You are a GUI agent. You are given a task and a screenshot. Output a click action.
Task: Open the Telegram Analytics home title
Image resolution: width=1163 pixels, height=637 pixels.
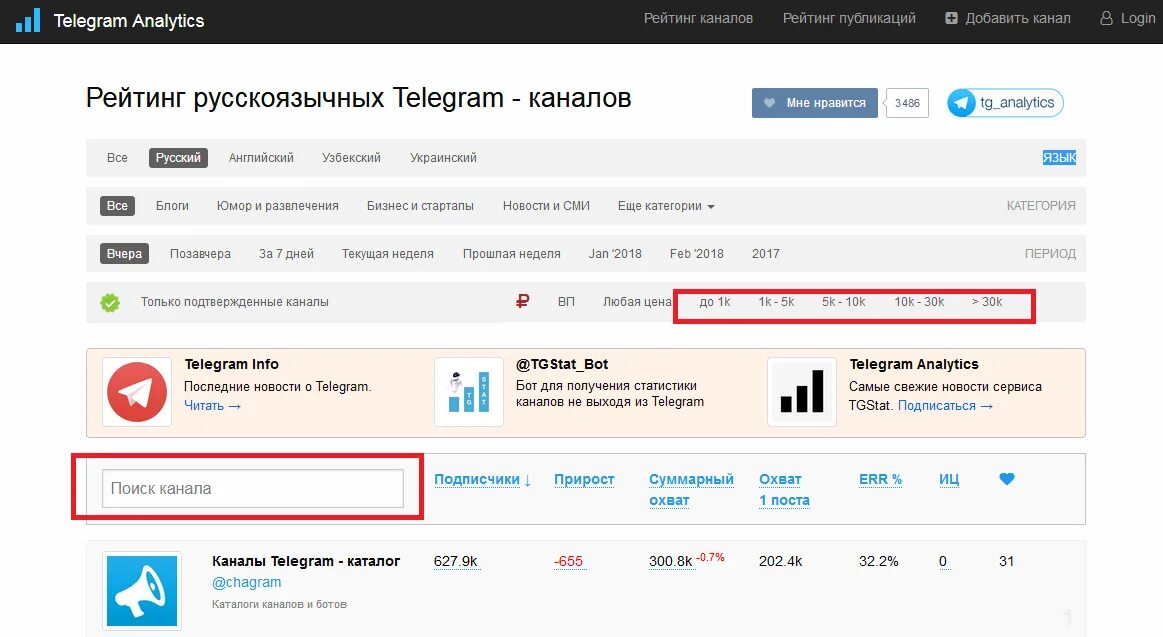pos(129,21)
